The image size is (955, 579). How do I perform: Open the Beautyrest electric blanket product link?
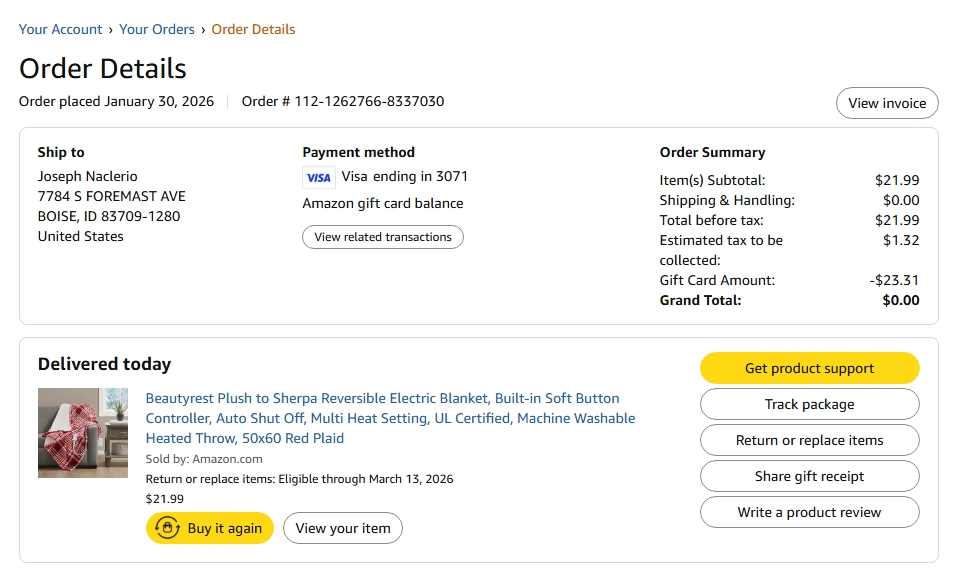(x=390, y=418)
